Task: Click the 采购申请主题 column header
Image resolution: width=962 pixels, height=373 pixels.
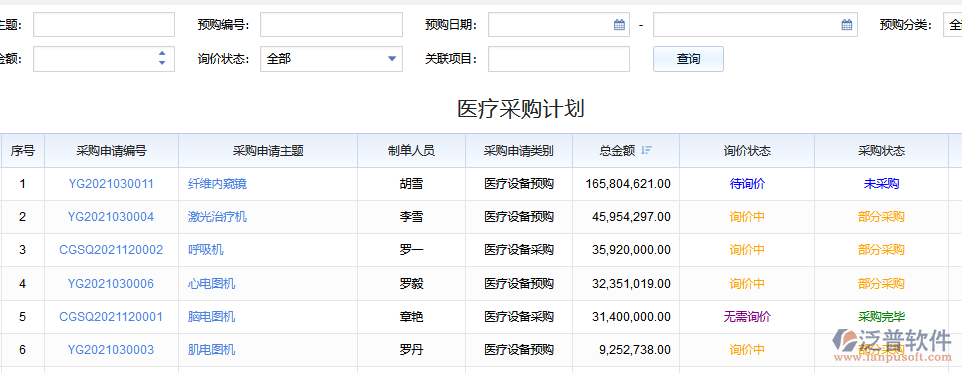Action: [268, 150]
